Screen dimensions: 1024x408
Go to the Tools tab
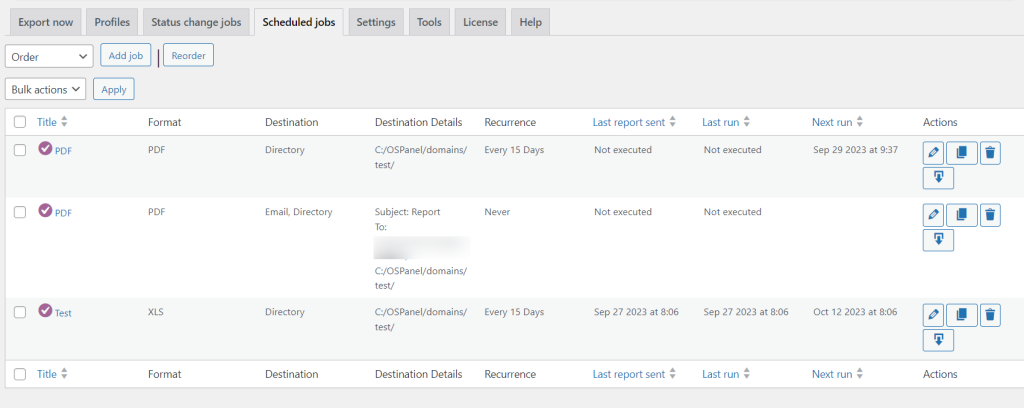click(x=429, y=22)
